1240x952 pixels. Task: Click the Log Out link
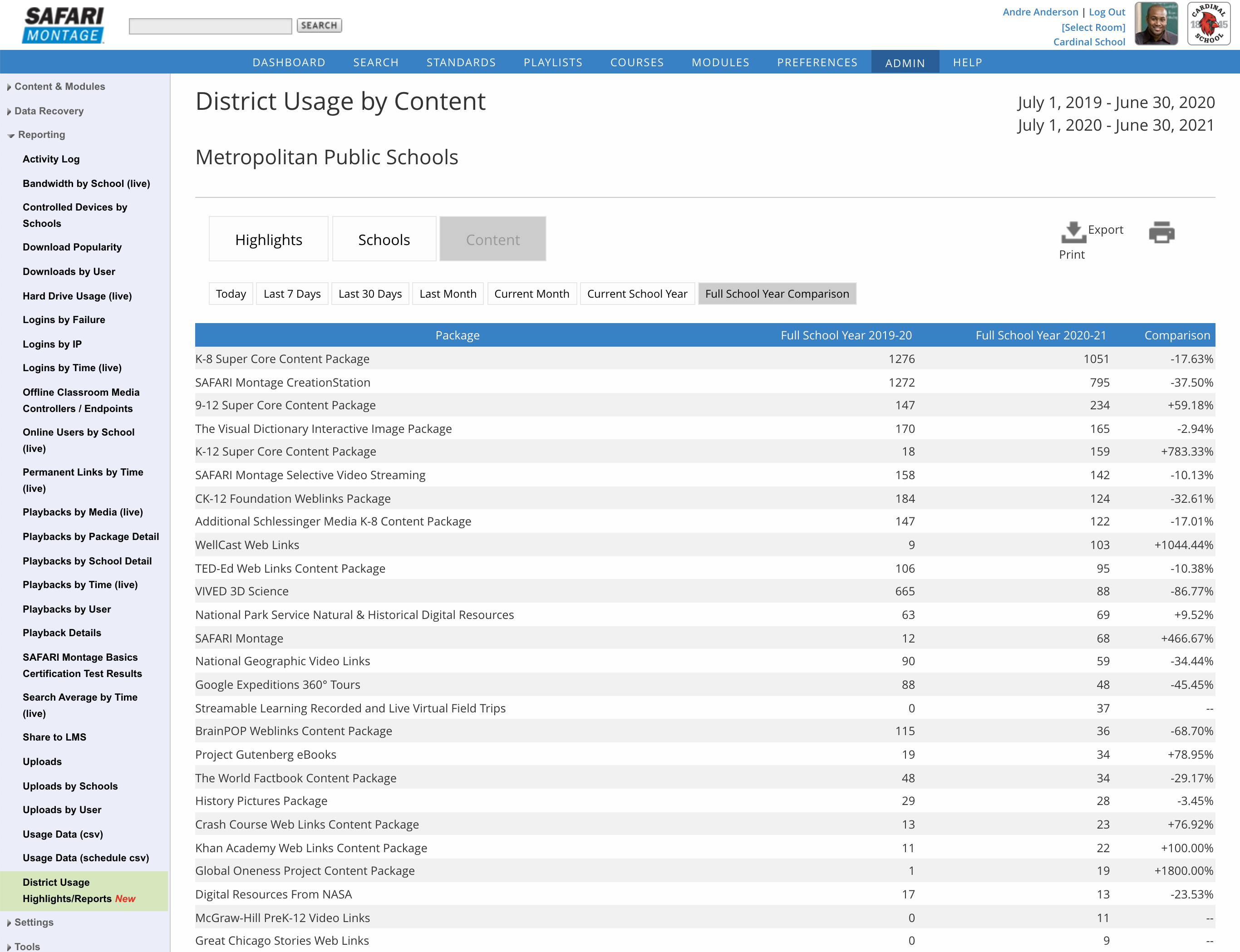point(1106,12)
